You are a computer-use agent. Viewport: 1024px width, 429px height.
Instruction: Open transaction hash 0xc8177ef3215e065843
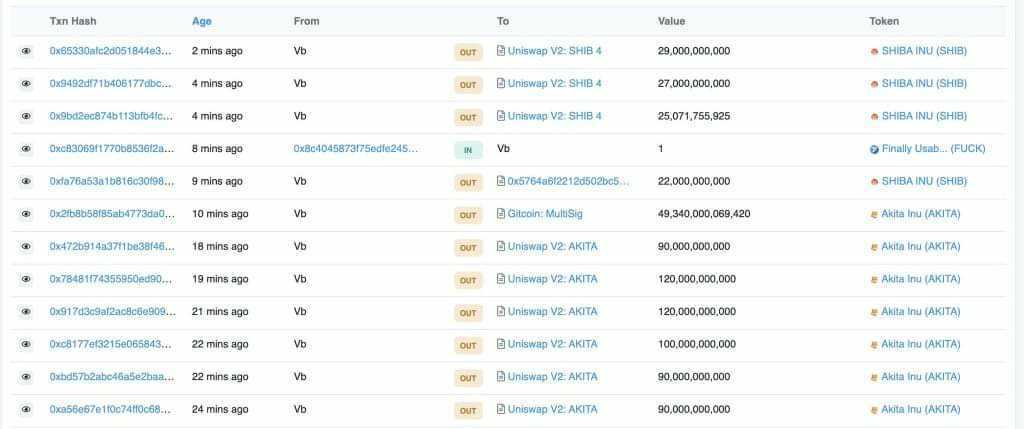(111, 344)
